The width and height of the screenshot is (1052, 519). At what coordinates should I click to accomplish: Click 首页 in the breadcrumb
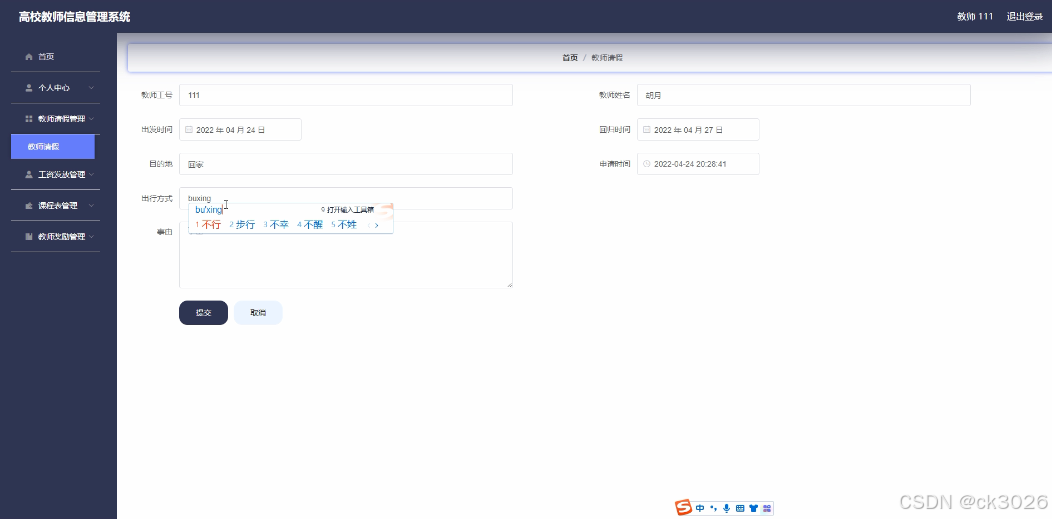click(570, 58)
